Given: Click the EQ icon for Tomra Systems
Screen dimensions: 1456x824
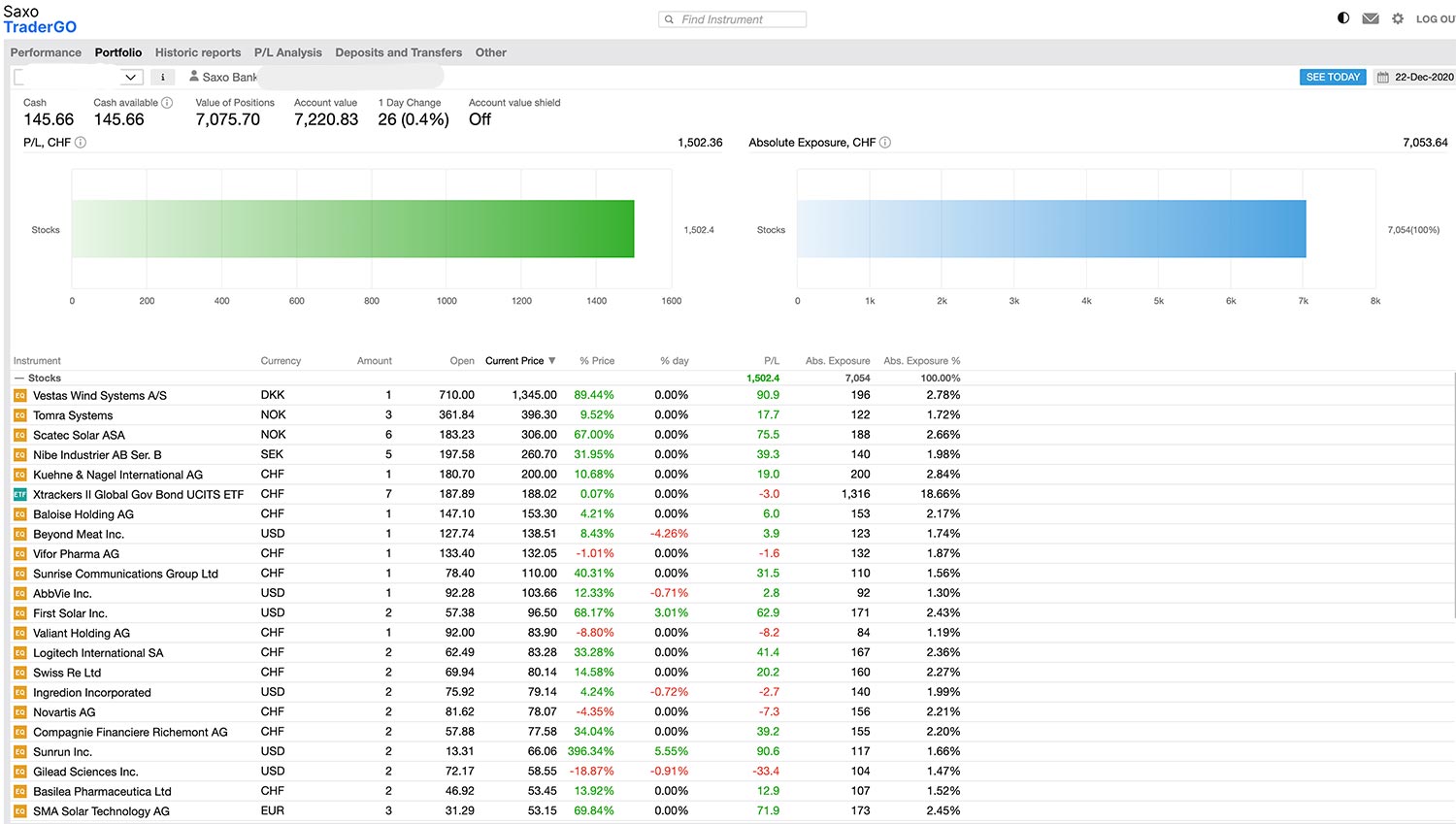Looking at the screenshot, I should tap(19, 415).
